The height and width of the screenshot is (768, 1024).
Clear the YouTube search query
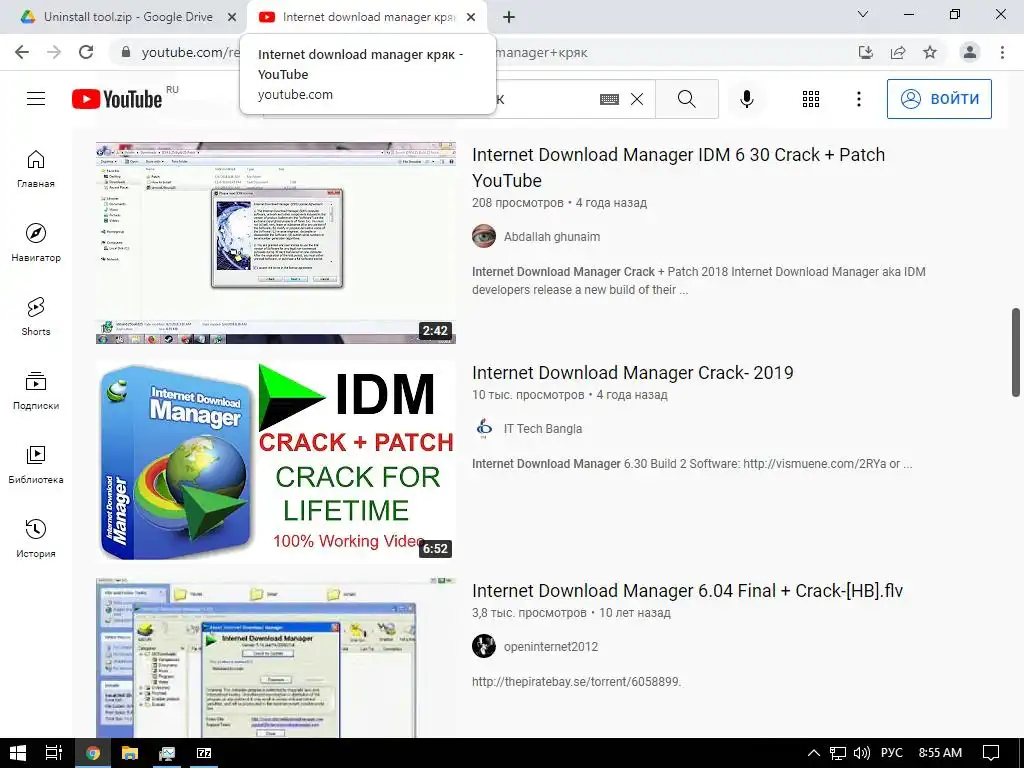coord(637,99)
